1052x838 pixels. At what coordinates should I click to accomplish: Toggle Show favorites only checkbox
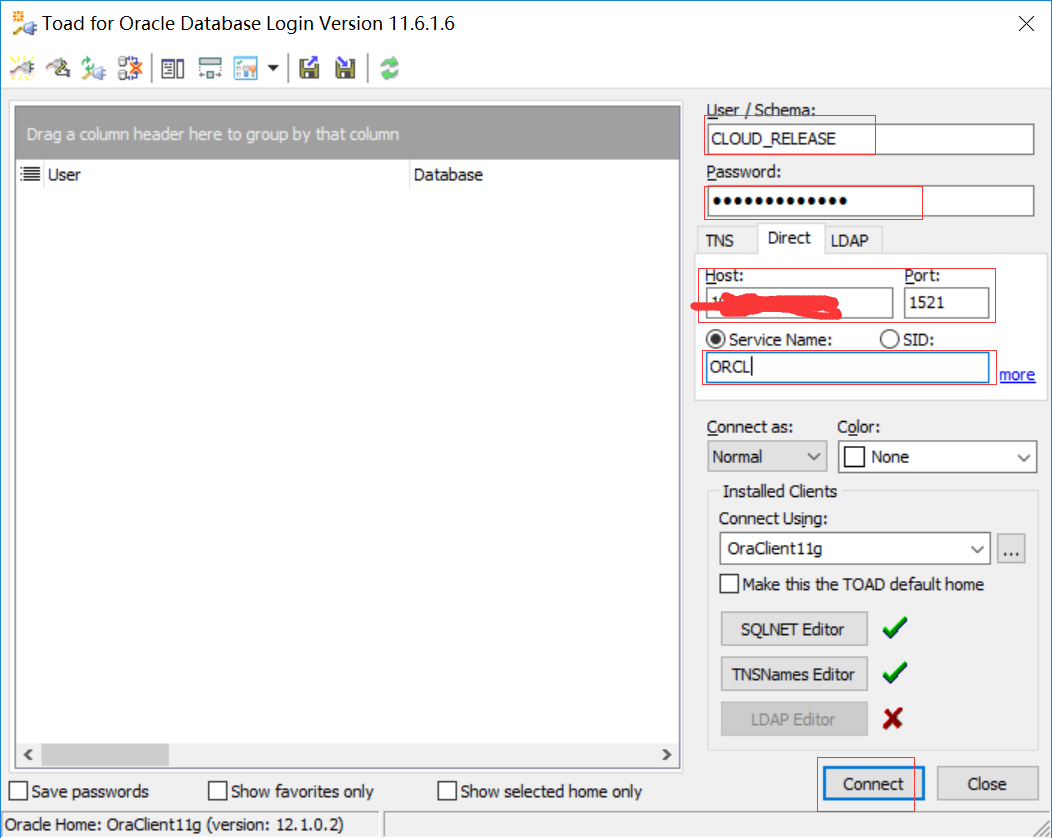click(217, 791)
